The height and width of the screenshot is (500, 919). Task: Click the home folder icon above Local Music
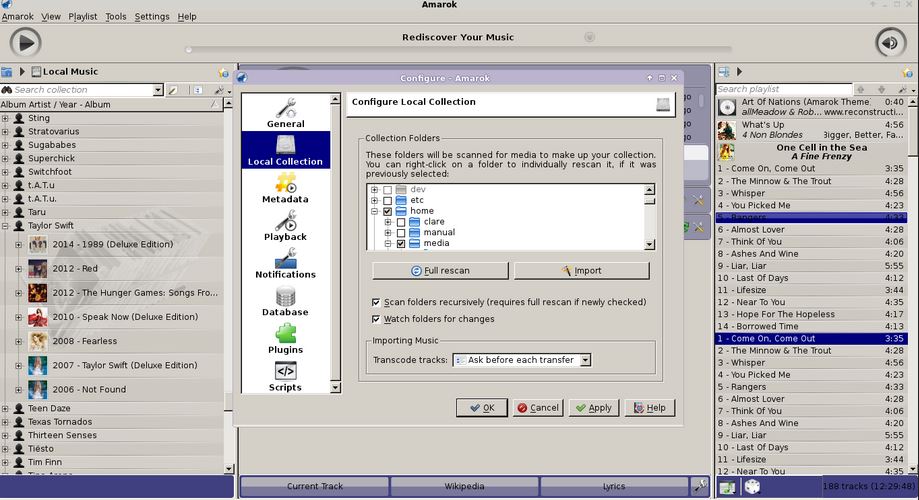6,72
